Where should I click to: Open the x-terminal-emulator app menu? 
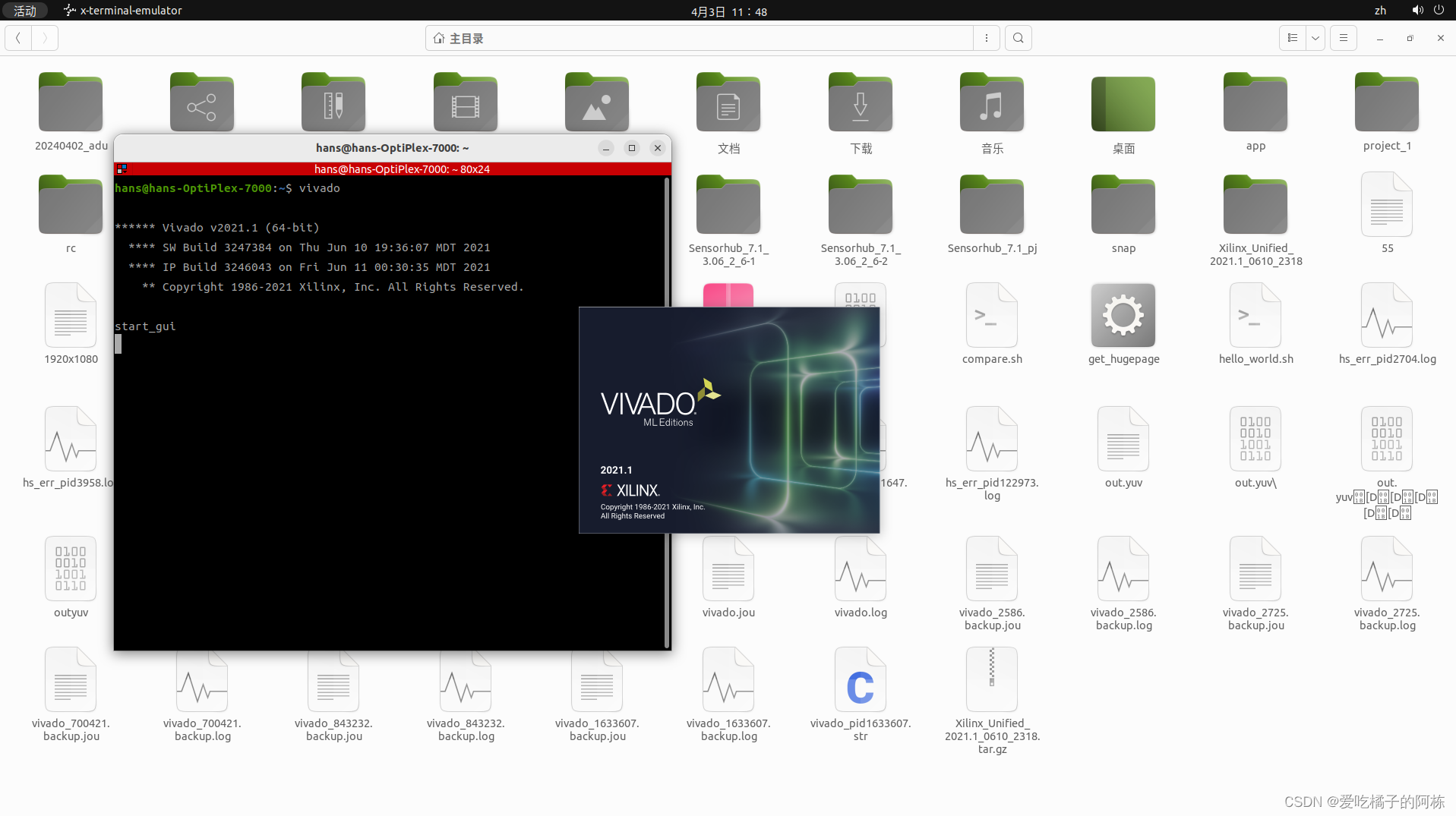[123, 11]
